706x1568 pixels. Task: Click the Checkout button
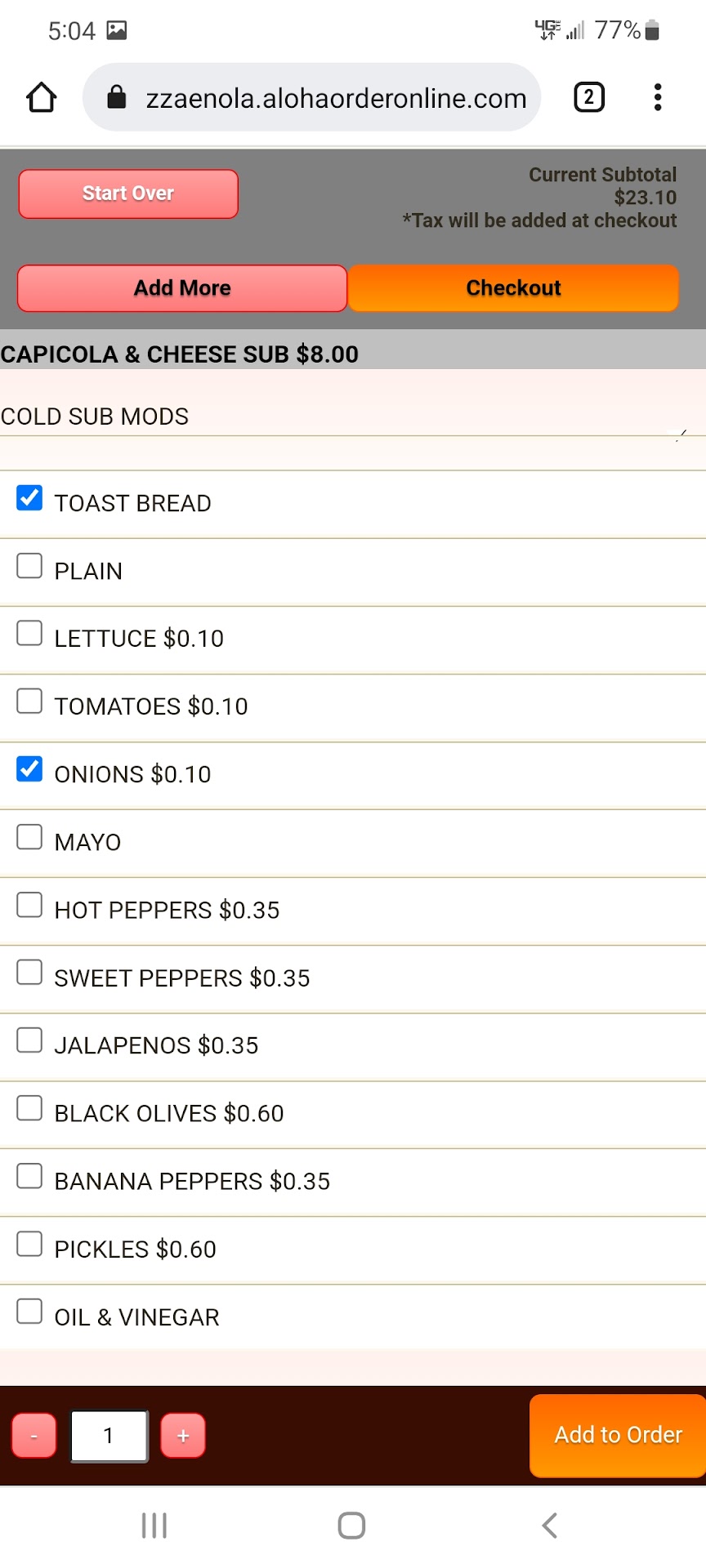pos(513,288)
